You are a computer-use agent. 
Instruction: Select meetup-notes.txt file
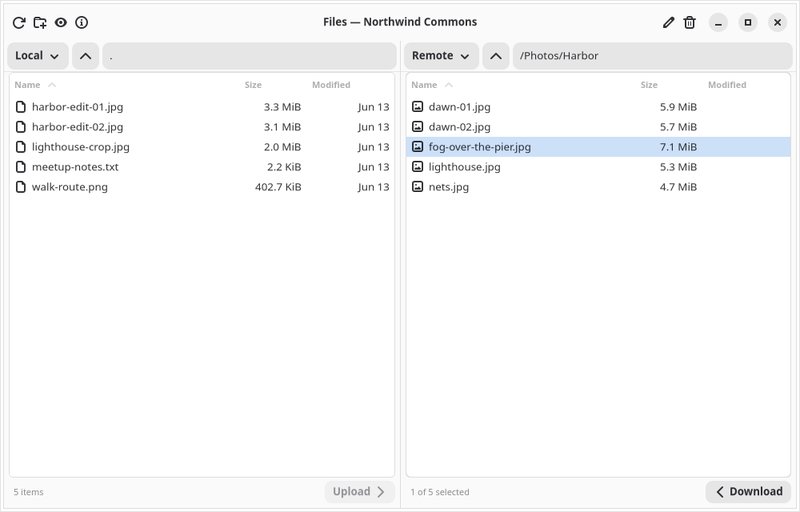[202, 167]
